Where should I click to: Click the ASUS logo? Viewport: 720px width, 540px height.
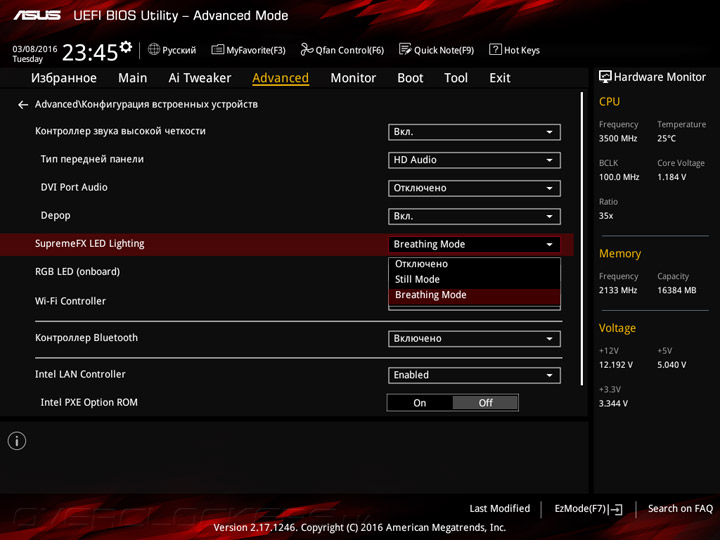coord(37,15)
